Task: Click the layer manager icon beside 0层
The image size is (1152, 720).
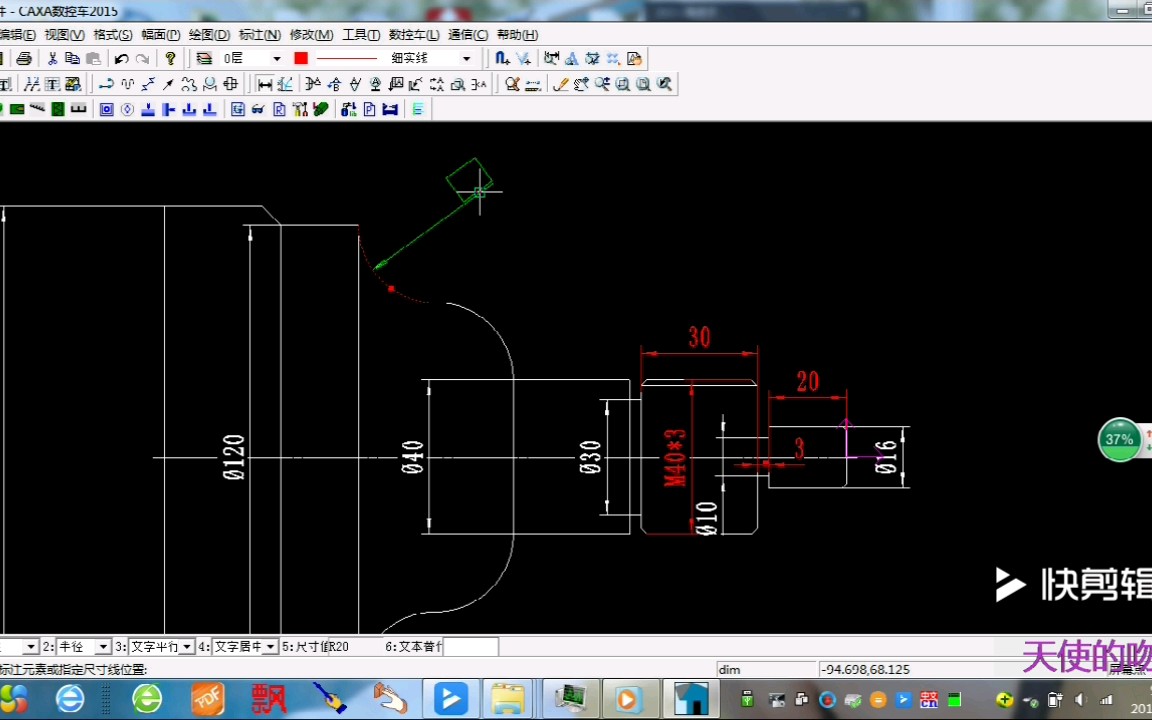Action: [205, 58]
